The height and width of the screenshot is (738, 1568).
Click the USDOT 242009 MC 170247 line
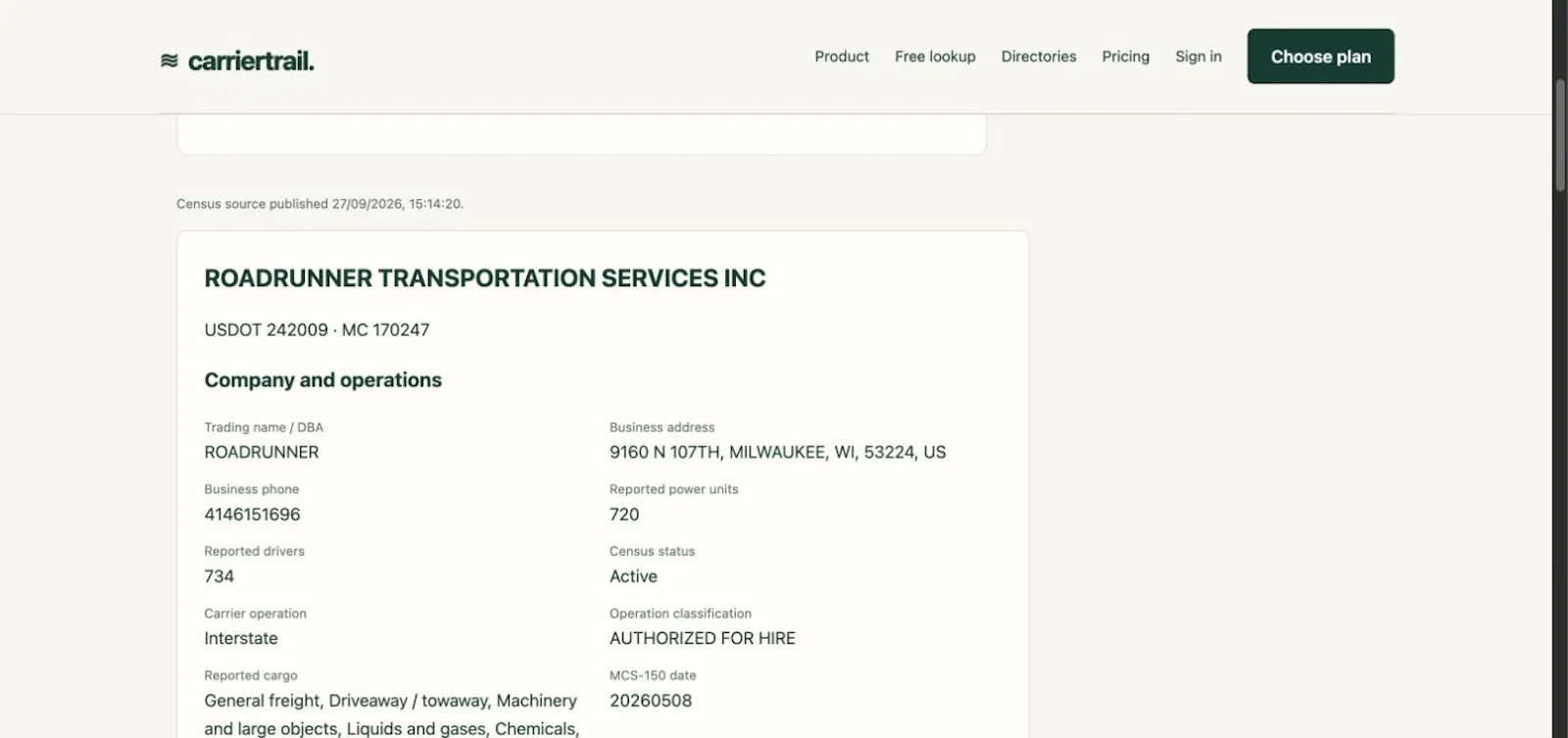pos(317,330)
